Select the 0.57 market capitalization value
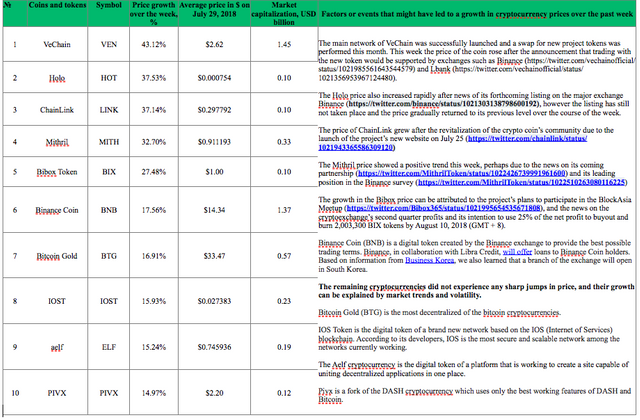The height and width of the screenshot is (420, 640). 284,256
